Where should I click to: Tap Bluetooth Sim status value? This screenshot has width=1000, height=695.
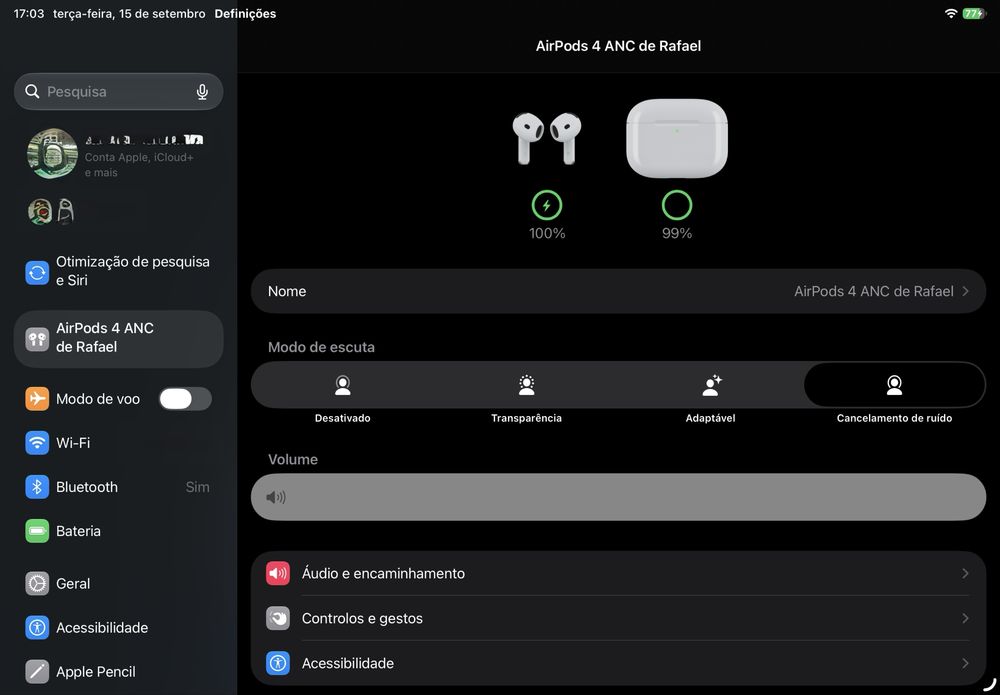tap(197, 487)
